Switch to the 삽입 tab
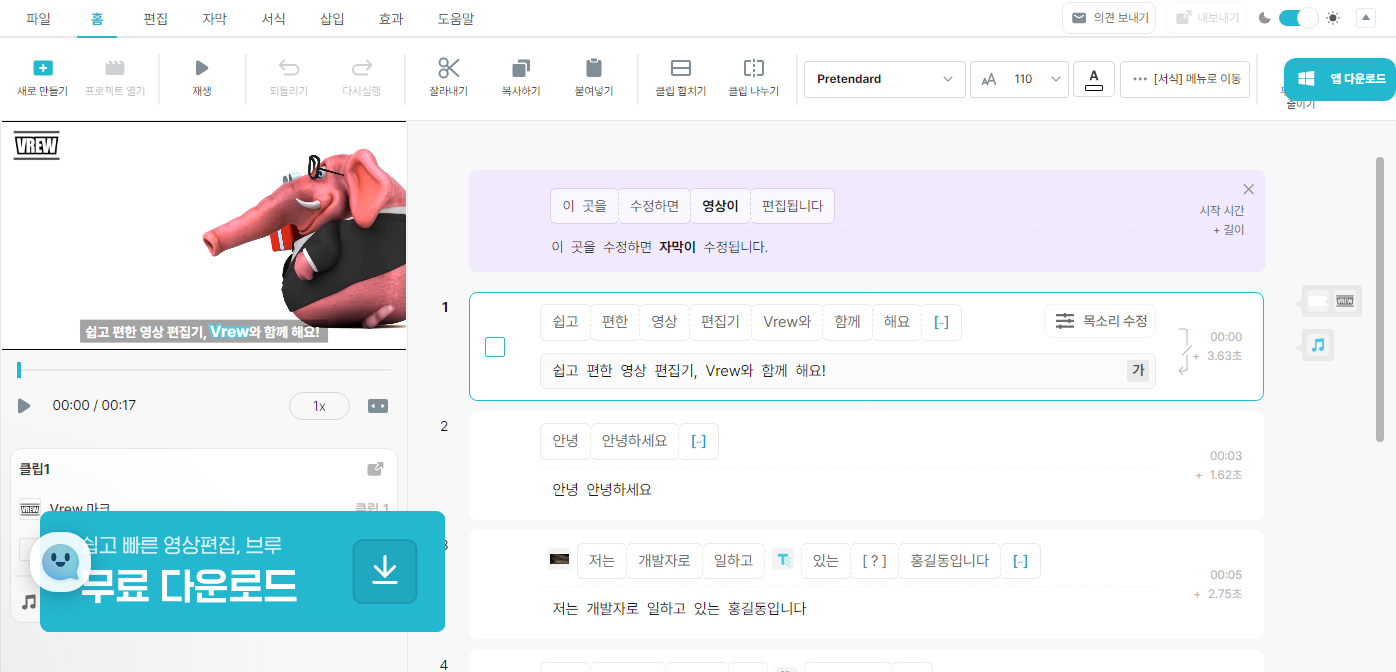The height and width of the screenshot is (672, 1396). (332, 18)
